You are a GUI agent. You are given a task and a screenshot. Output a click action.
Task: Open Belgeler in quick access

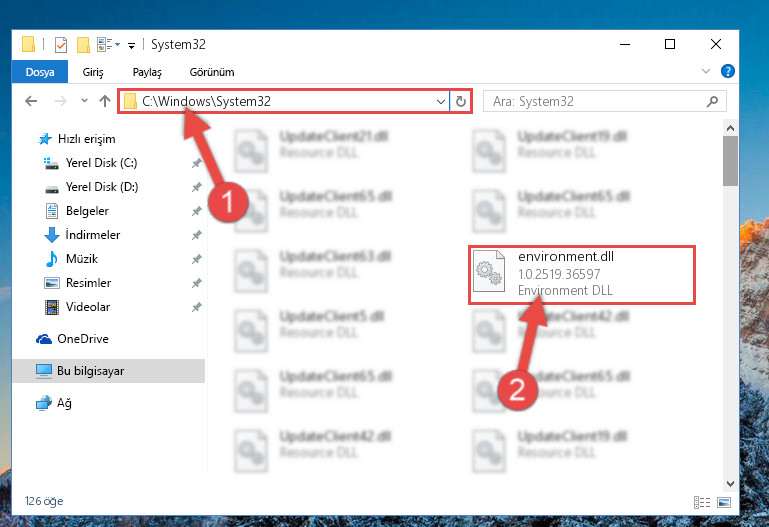pos(77,211)
